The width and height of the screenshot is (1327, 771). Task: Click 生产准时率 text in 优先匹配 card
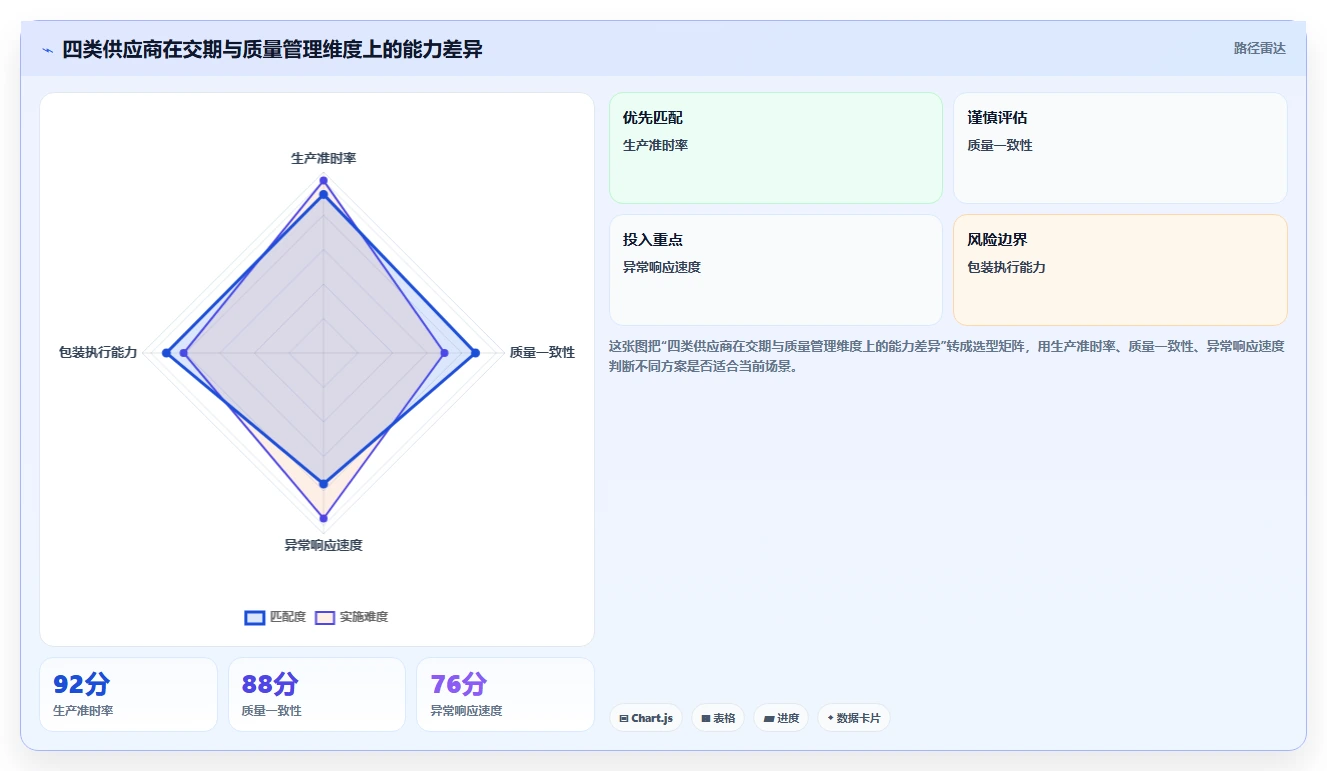click(x=656, y=145)
